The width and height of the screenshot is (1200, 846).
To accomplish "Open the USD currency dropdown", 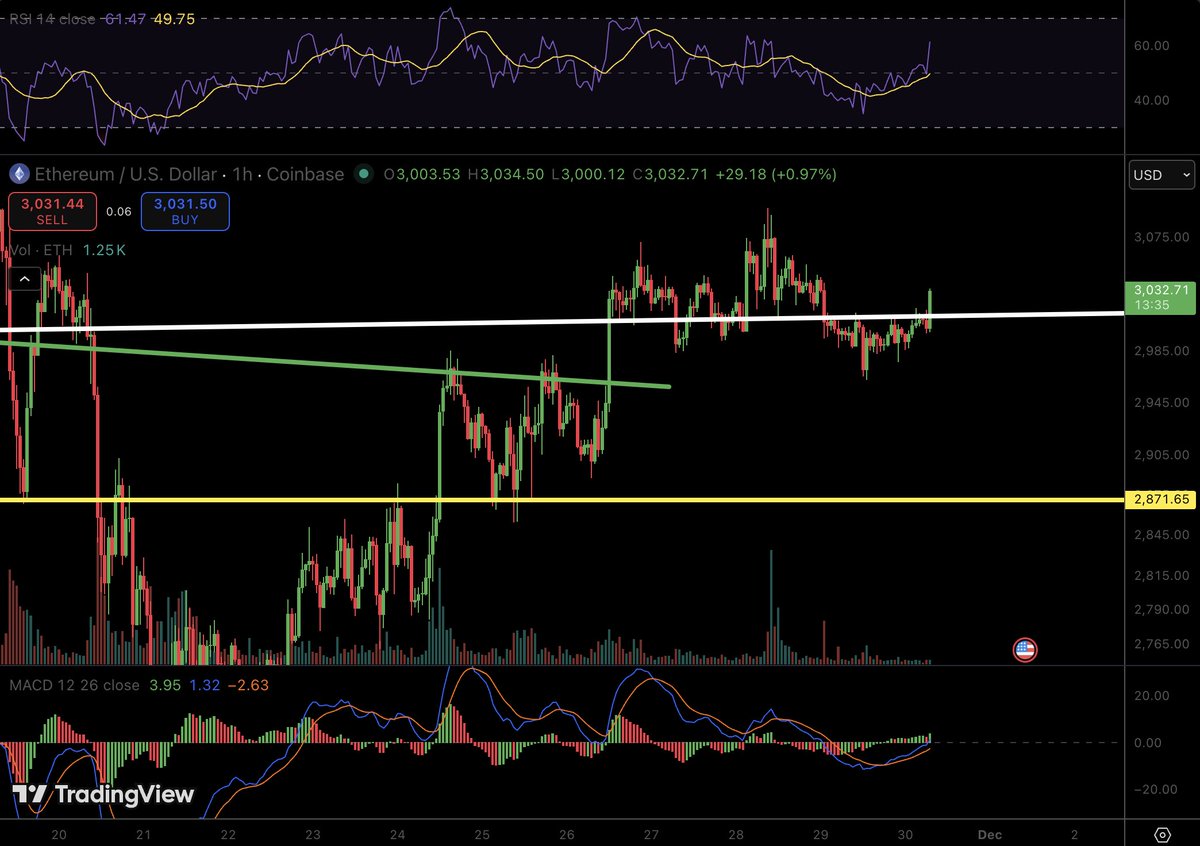I will click(x=1160, y=175).
